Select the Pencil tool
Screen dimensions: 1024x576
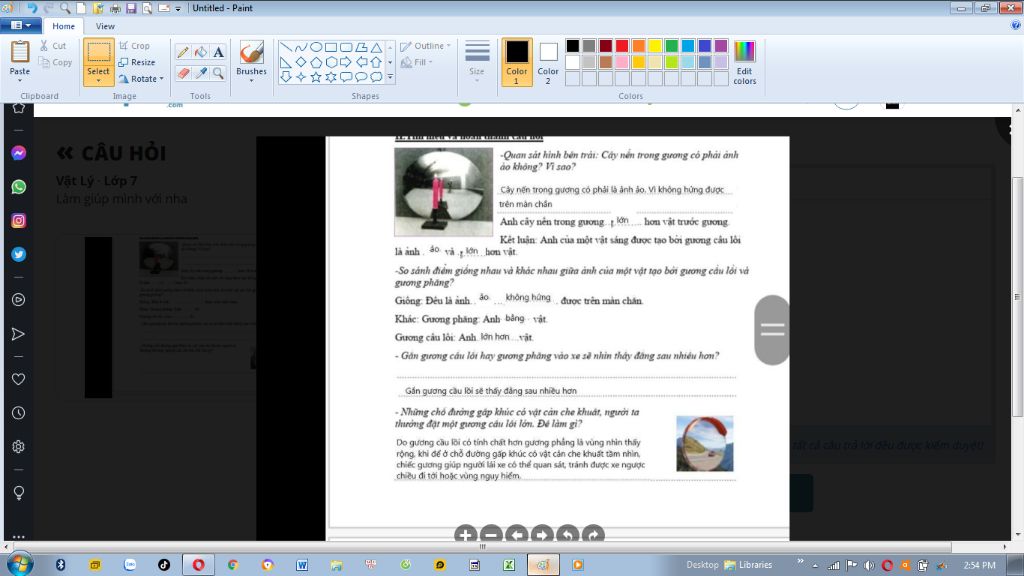coord(184,52)
